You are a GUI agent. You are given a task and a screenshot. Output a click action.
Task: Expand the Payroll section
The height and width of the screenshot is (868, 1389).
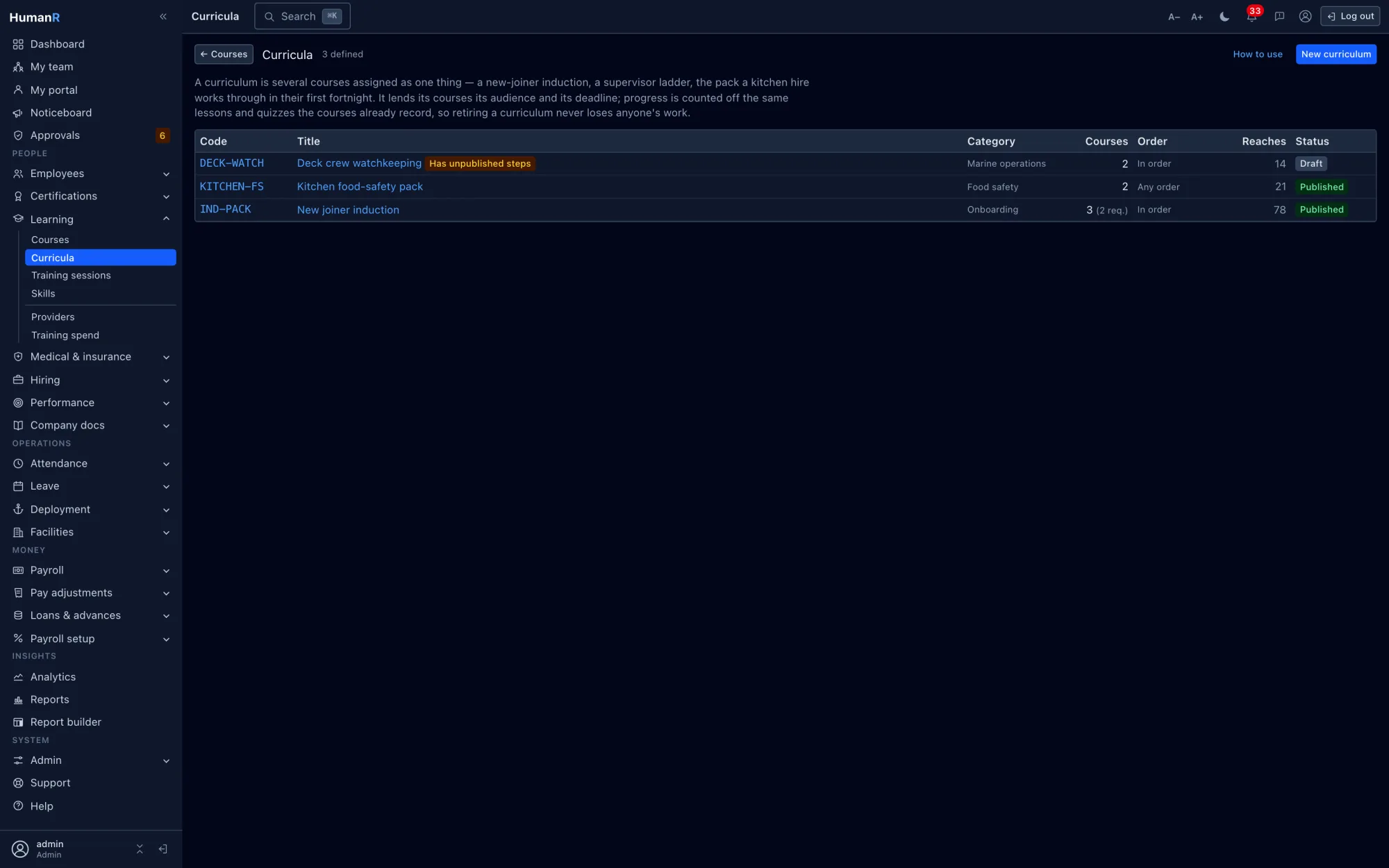(91, 571)
